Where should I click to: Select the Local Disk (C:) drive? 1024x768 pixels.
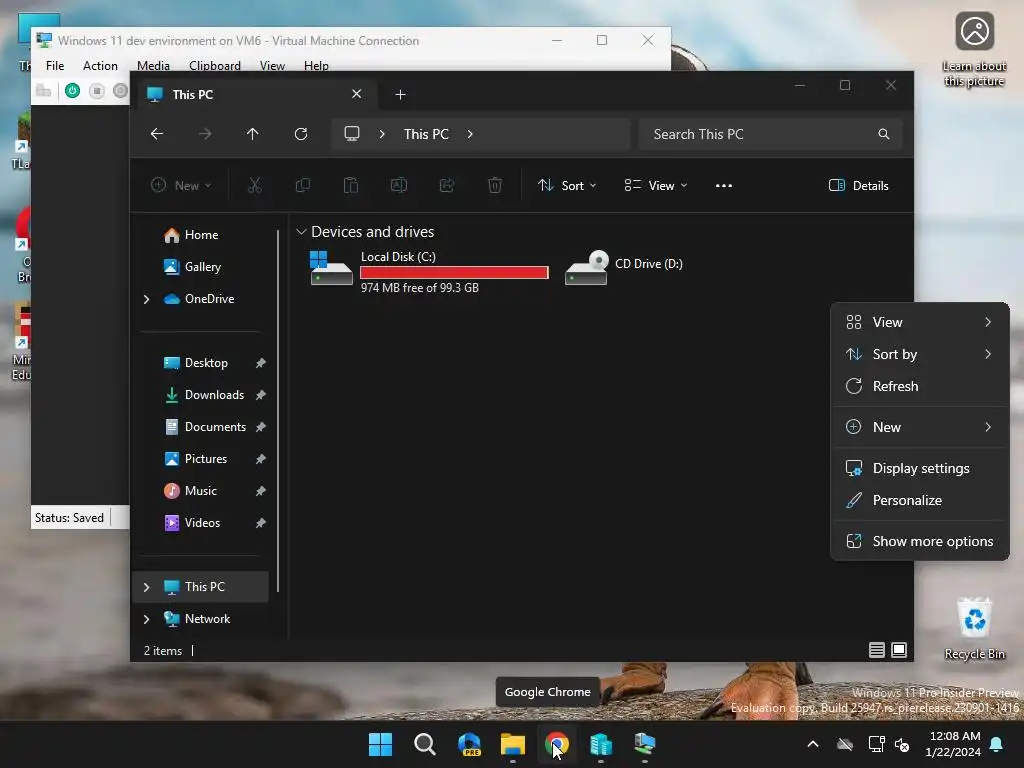pos(429,271)
